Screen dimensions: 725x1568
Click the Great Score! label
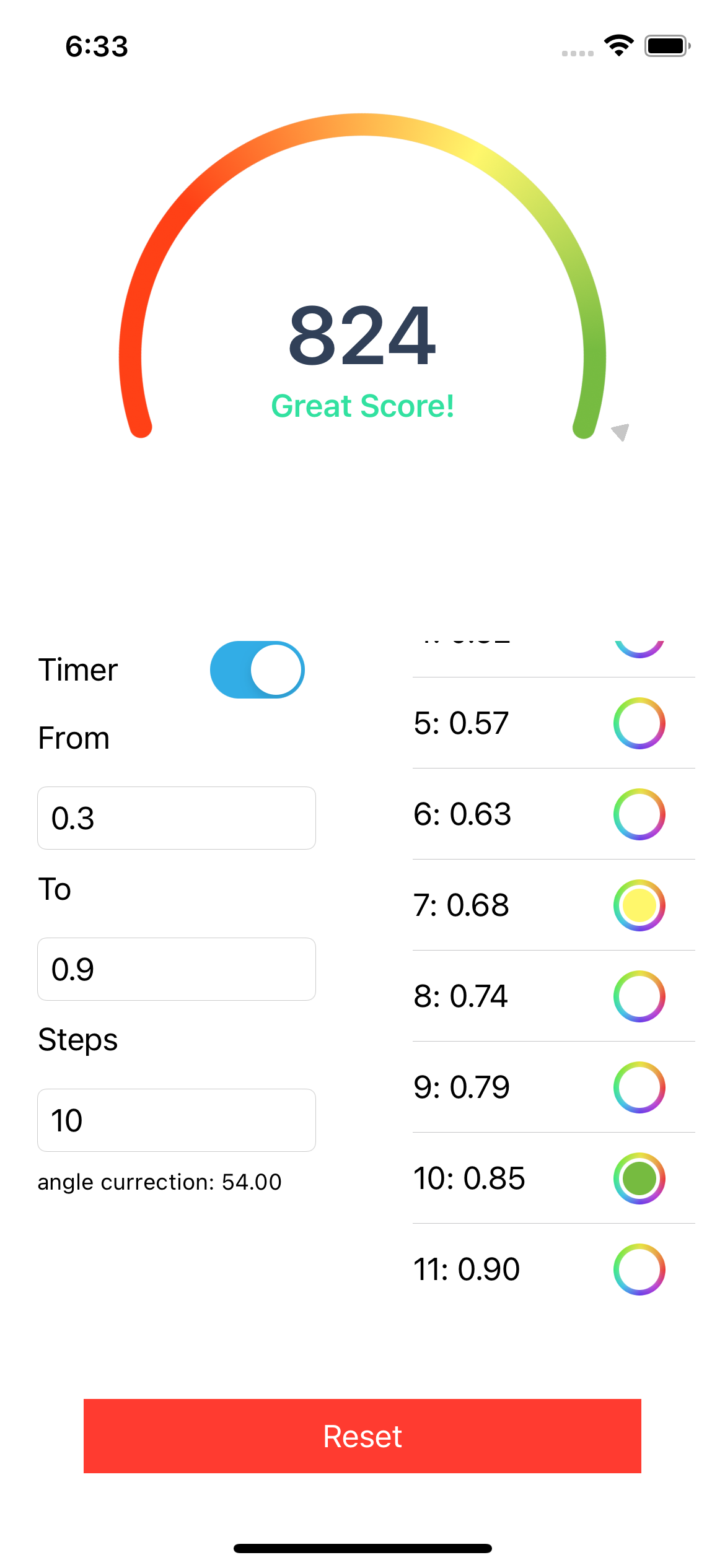coord(362,407)
